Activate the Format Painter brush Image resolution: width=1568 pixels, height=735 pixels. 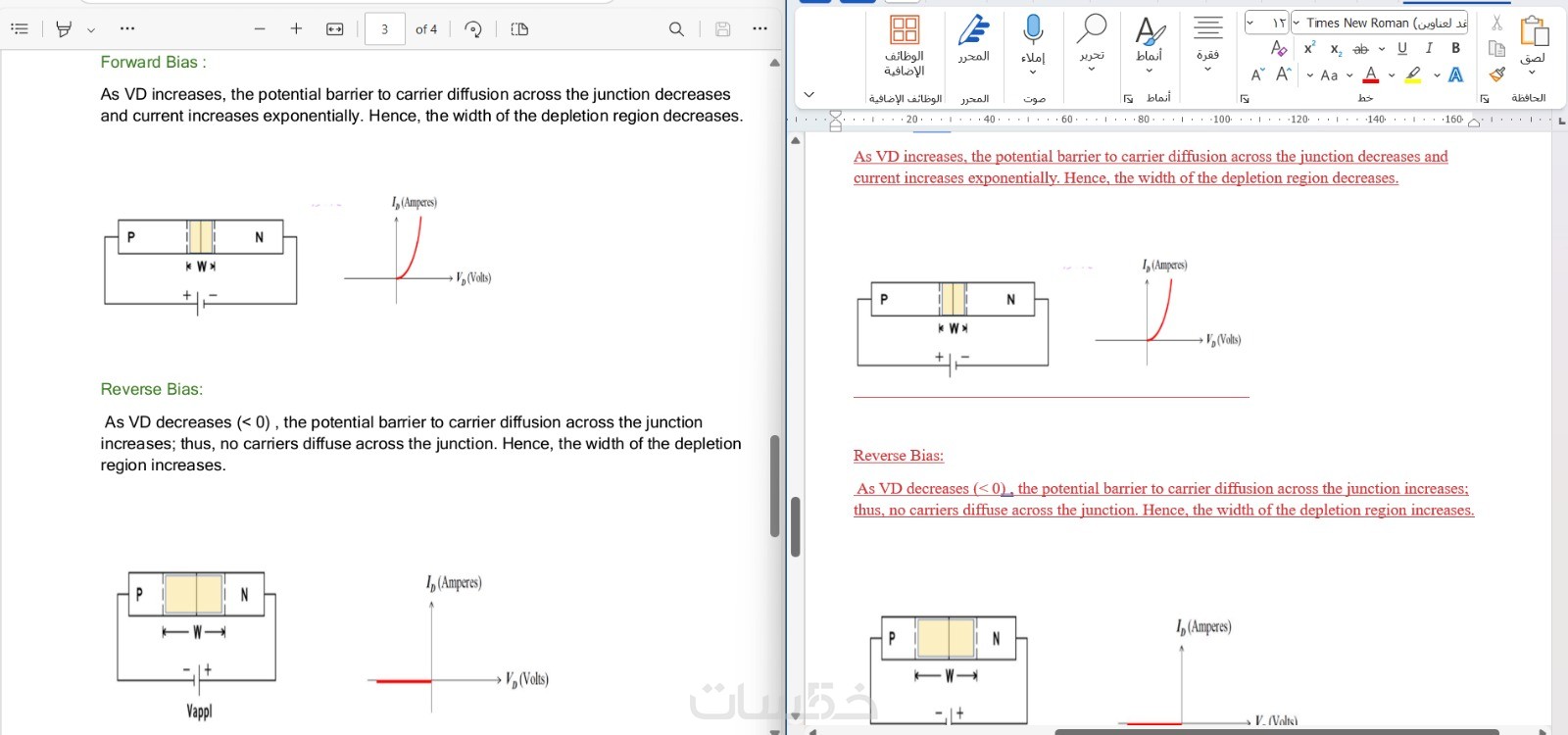[x=1496, y=73]
